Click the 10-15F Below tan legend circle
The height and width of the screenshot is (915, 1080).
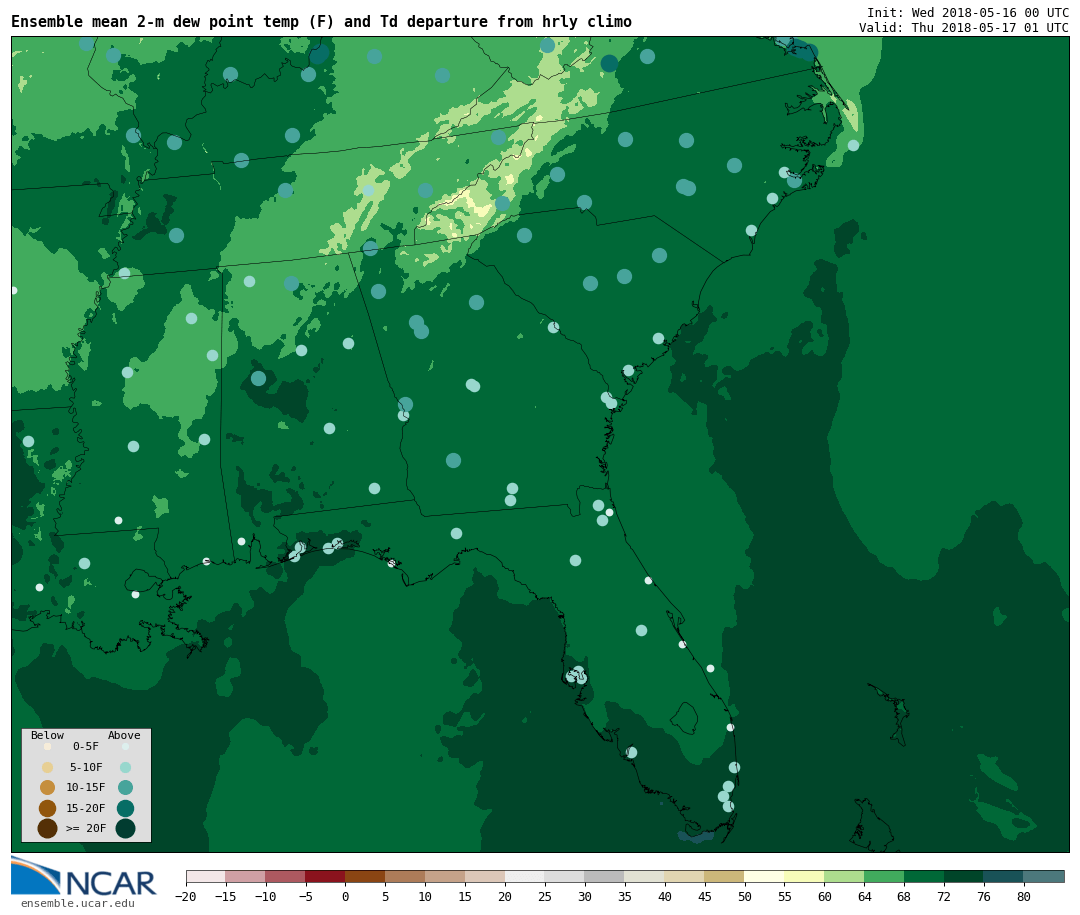pyautogui.click(x=47, y=787)
